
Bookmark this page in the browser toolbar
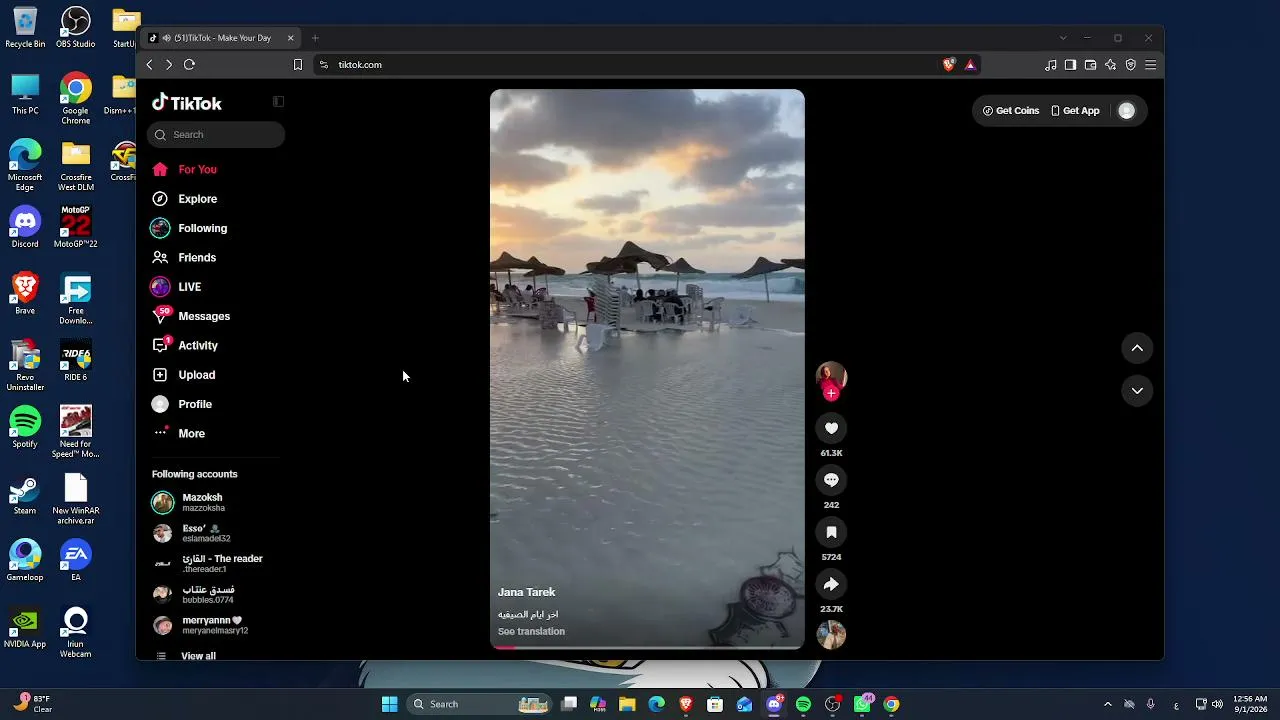point(297,65)
